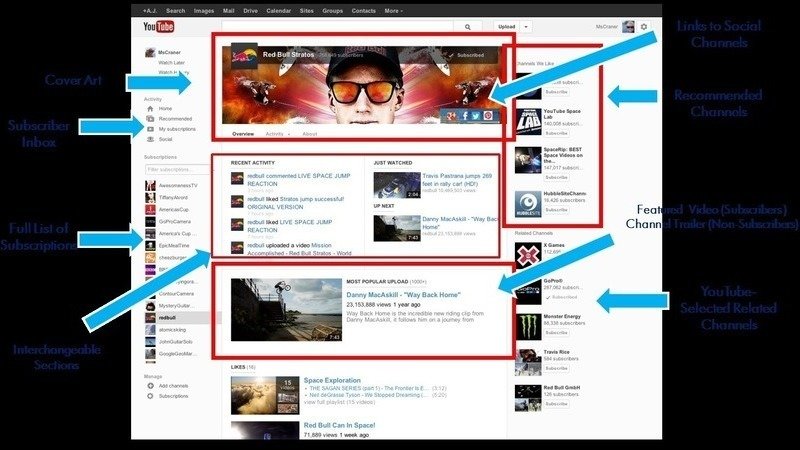Open the Space Exploration playlist thumbnail
Screen dimensions: 800x450
pyautogui.click(x=265, y=395)
